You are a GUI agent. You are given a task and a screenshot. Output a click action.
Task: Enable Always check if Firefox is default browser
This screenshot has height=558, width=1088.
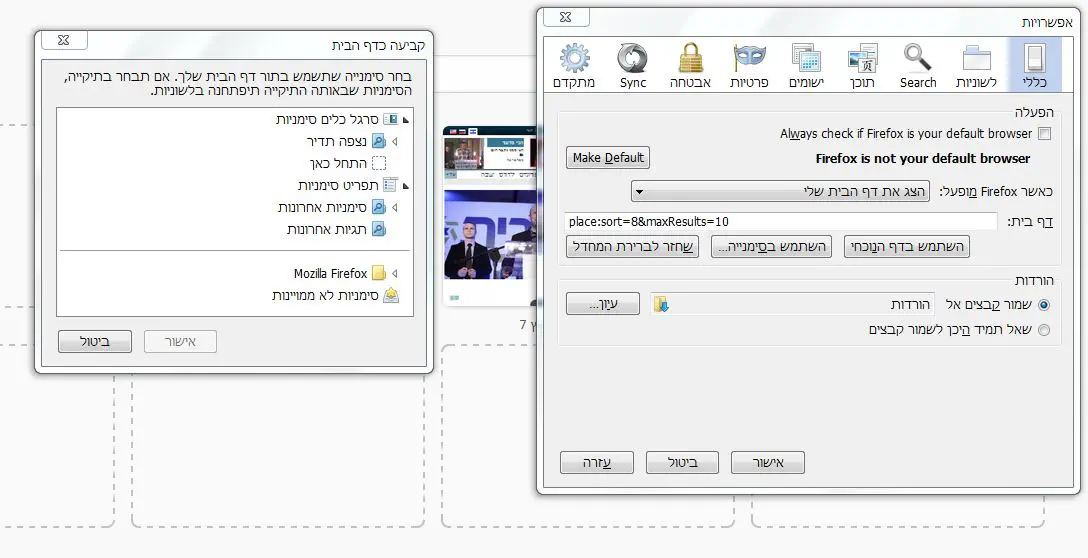[1044, 134]
